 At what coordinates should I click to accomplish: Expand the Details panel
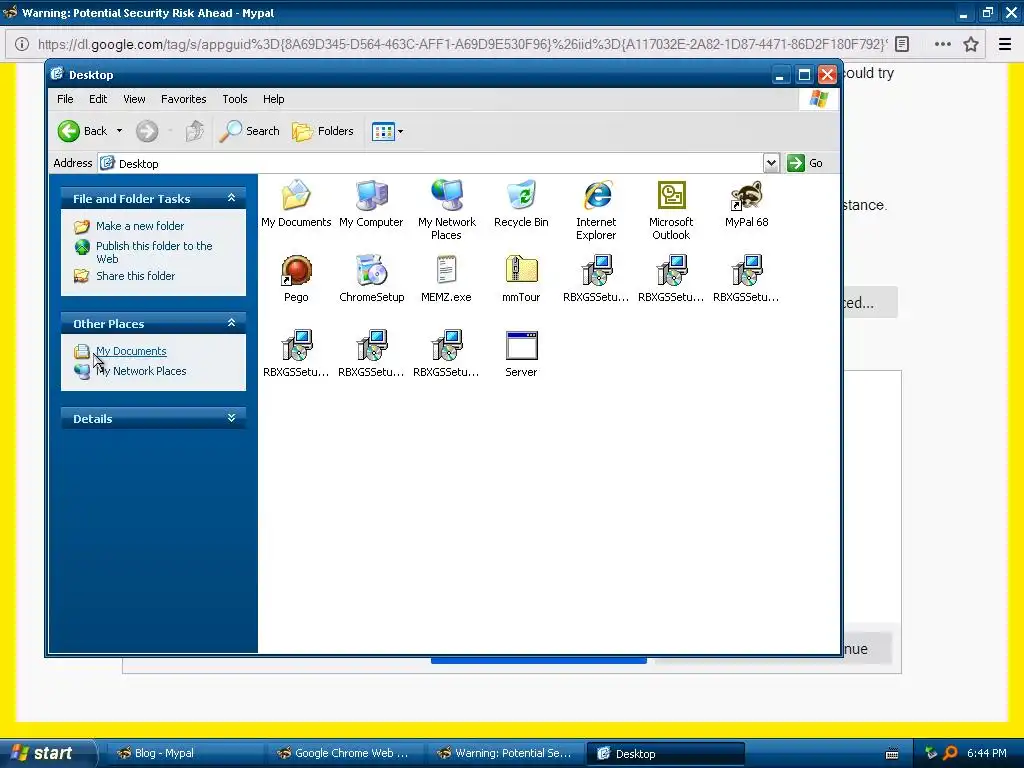click(x=231, y=418)
